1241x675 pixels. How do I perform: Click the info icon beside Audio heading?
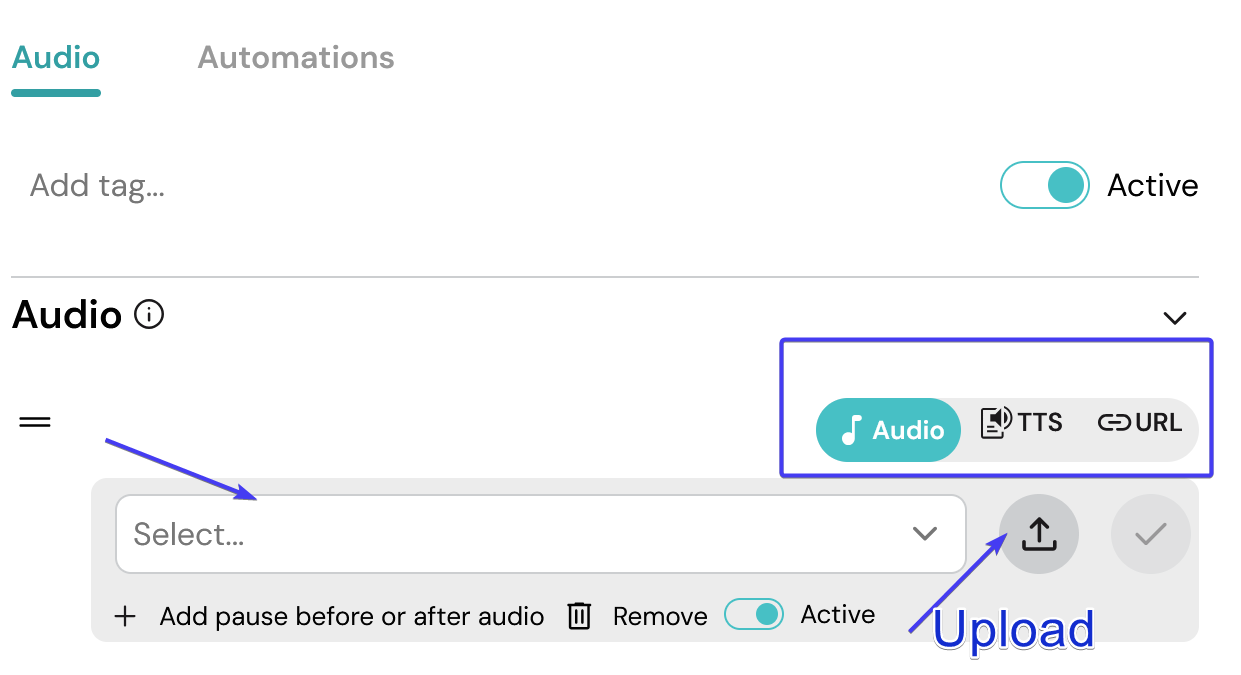point(149,316)
